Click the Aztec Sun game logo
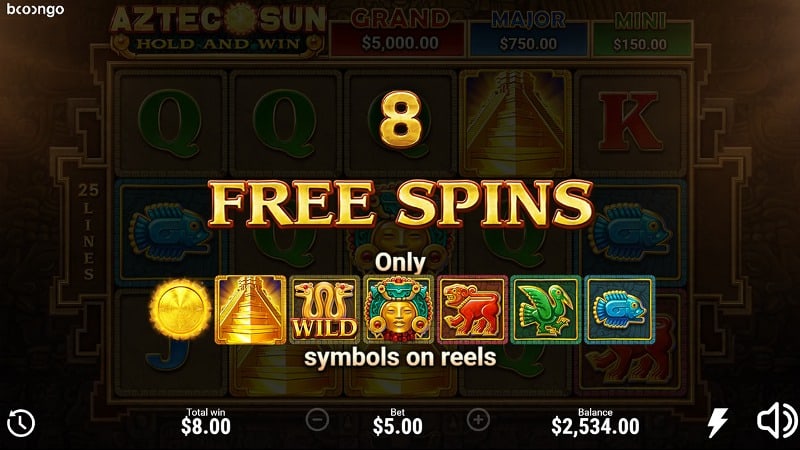Screen dimensions: 800x450 tap(218, 31)
